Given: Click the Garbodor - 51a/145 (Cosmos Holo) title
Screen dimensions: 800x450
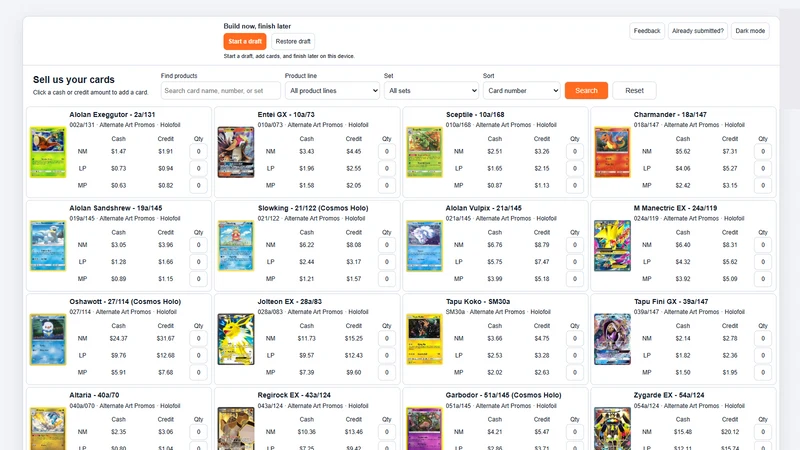Looking at the screenshot, I should point(503,395).
